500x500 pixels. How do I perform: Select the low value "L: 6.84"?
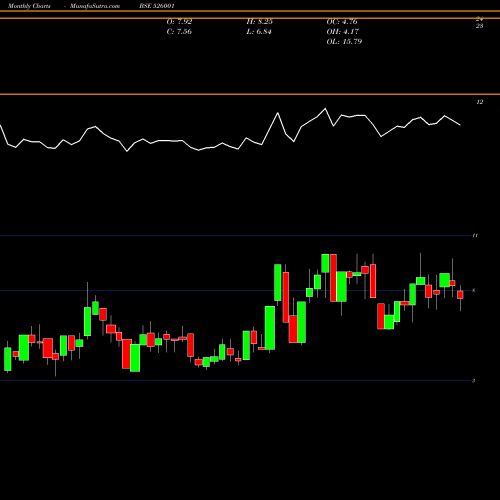tap(259, 32)
